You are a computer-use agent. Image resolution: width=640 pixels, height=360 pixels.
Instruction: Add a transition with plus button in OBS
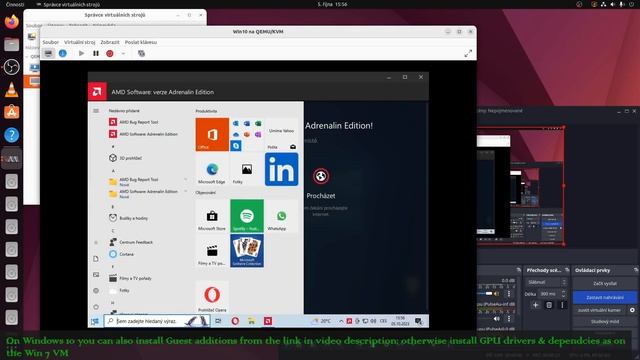pos(536,305)
